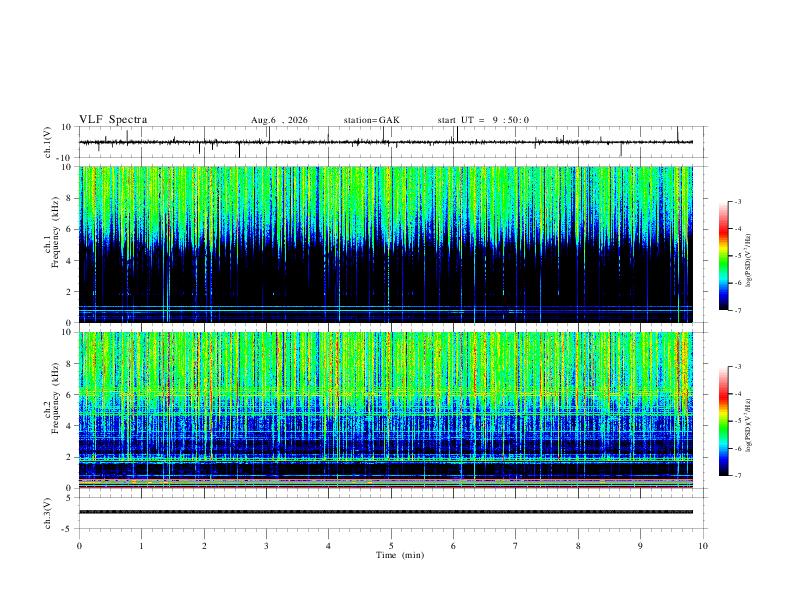Viewport: 792px width, 612px height.
Task: Click the VLF Spectra title text
Action: tap(113, 120)
